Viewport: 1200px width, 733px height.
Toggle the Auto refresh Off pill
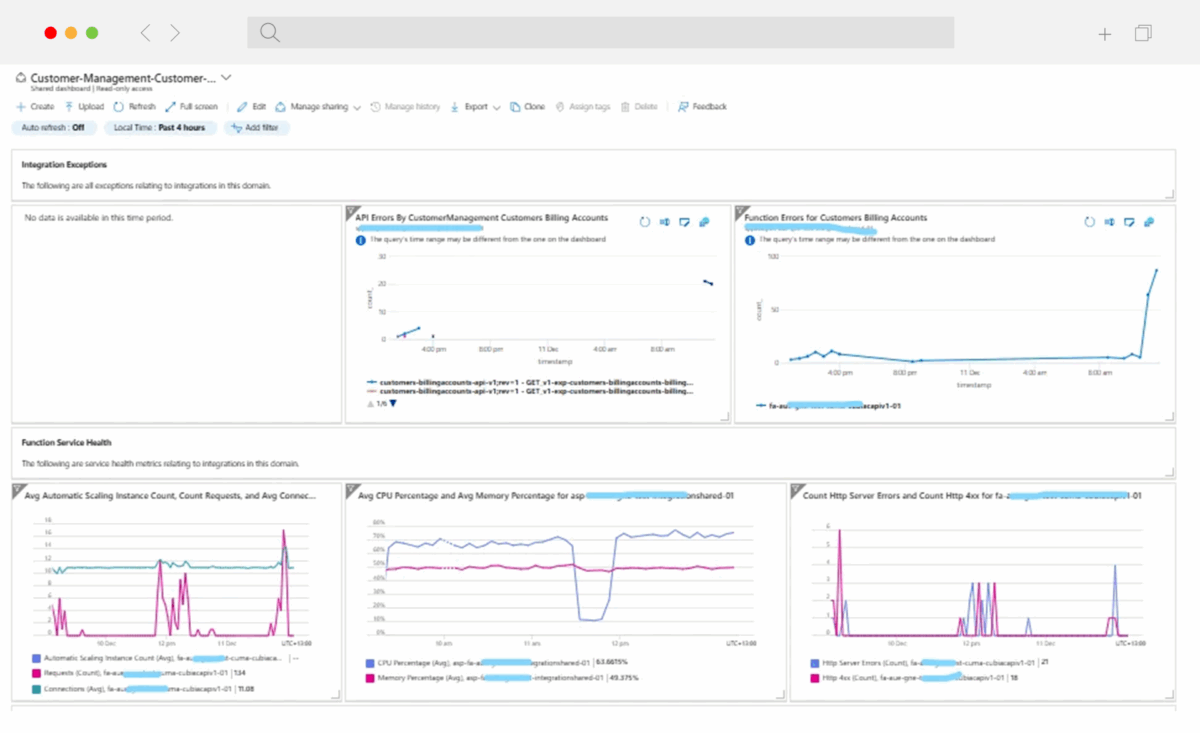coord(55,128)
